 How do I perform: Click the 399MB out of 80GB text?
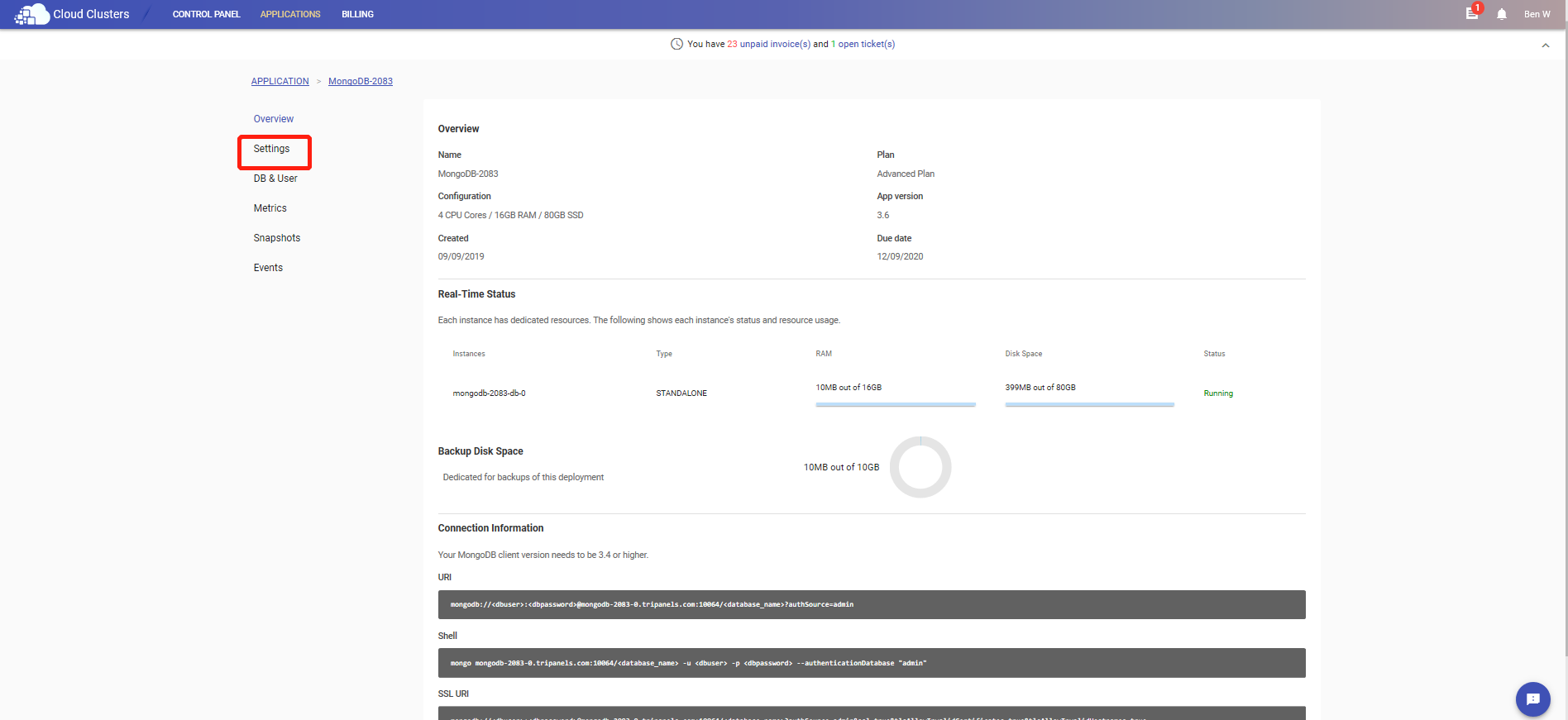click(1040, 387)
